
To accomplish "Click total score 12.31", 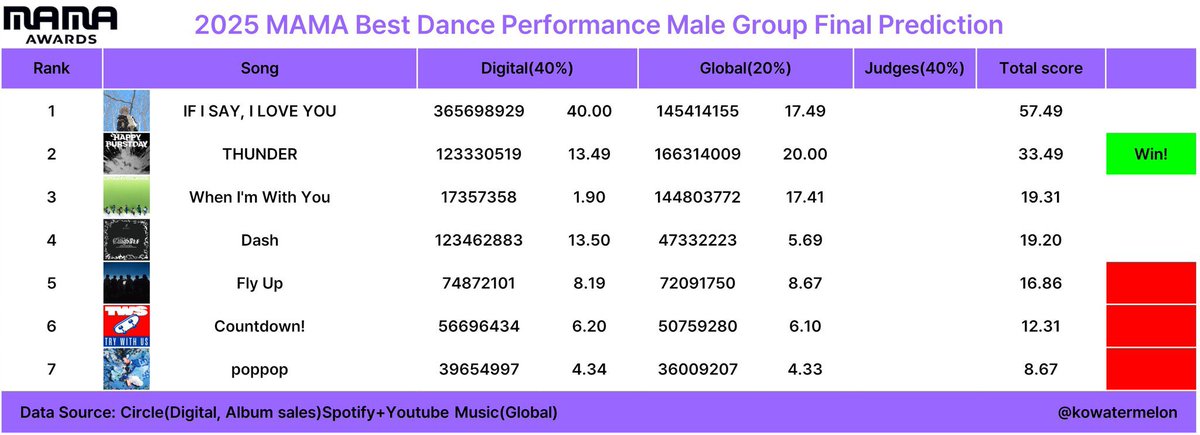I will 1040,326.
